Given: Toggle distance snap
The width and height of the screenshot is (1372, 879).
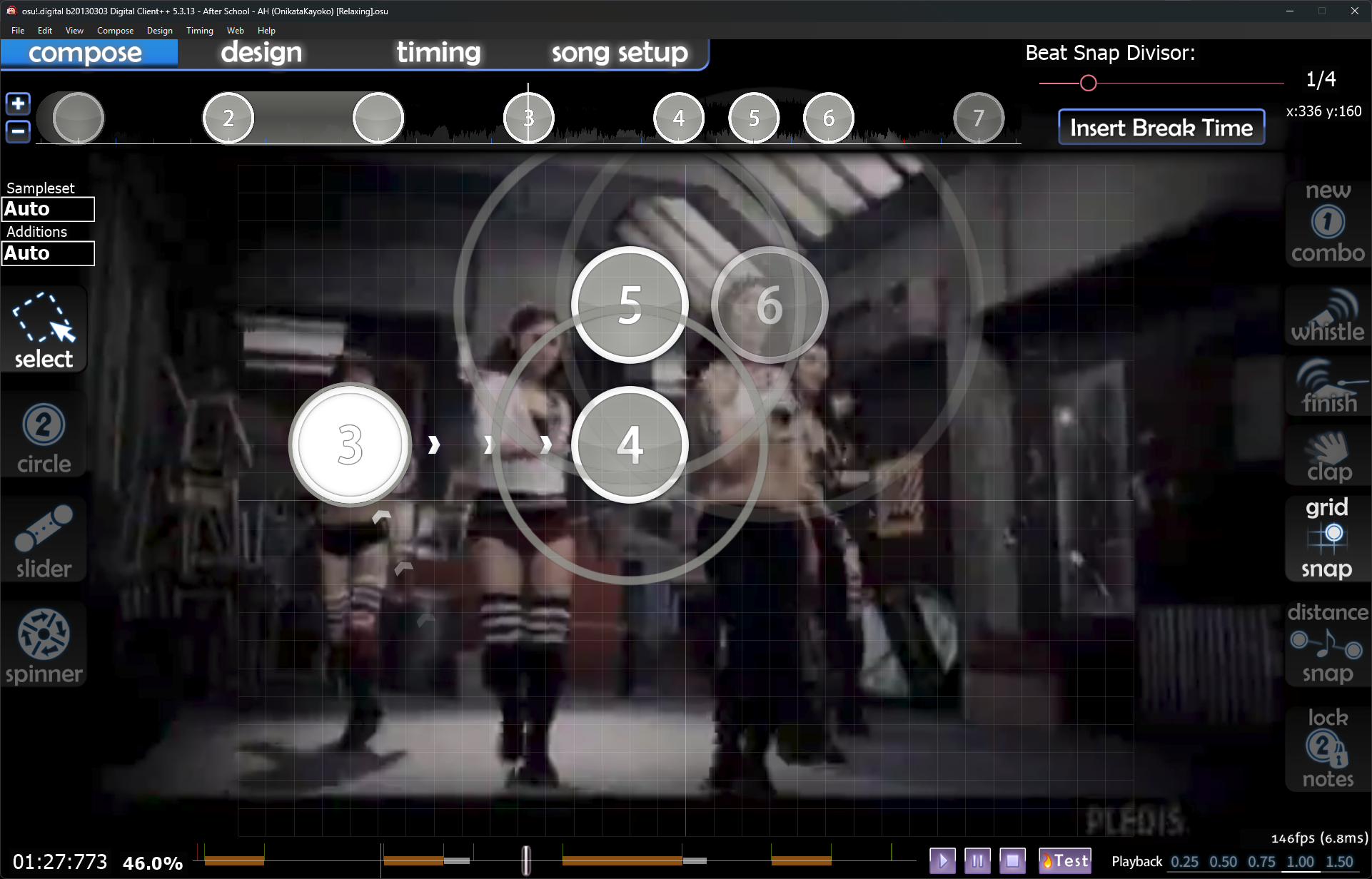Looking at the screenshot, I should click(x=1328, y=643).
